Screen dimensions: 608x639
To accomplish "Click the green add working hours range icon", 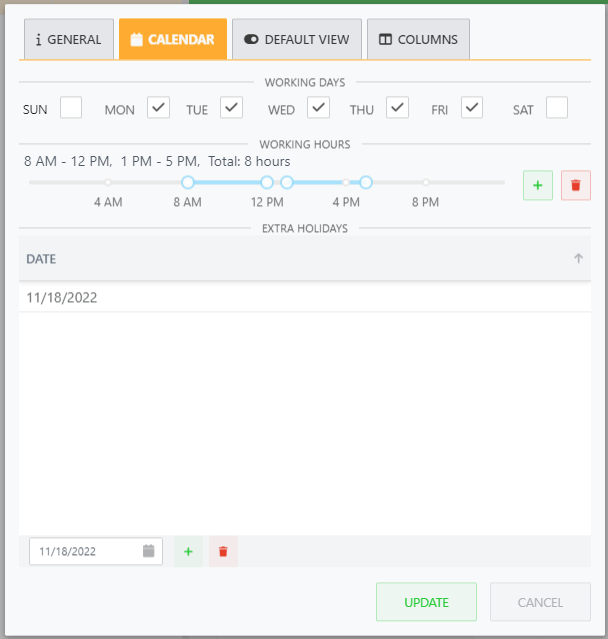I will click(x=537, y=185).
